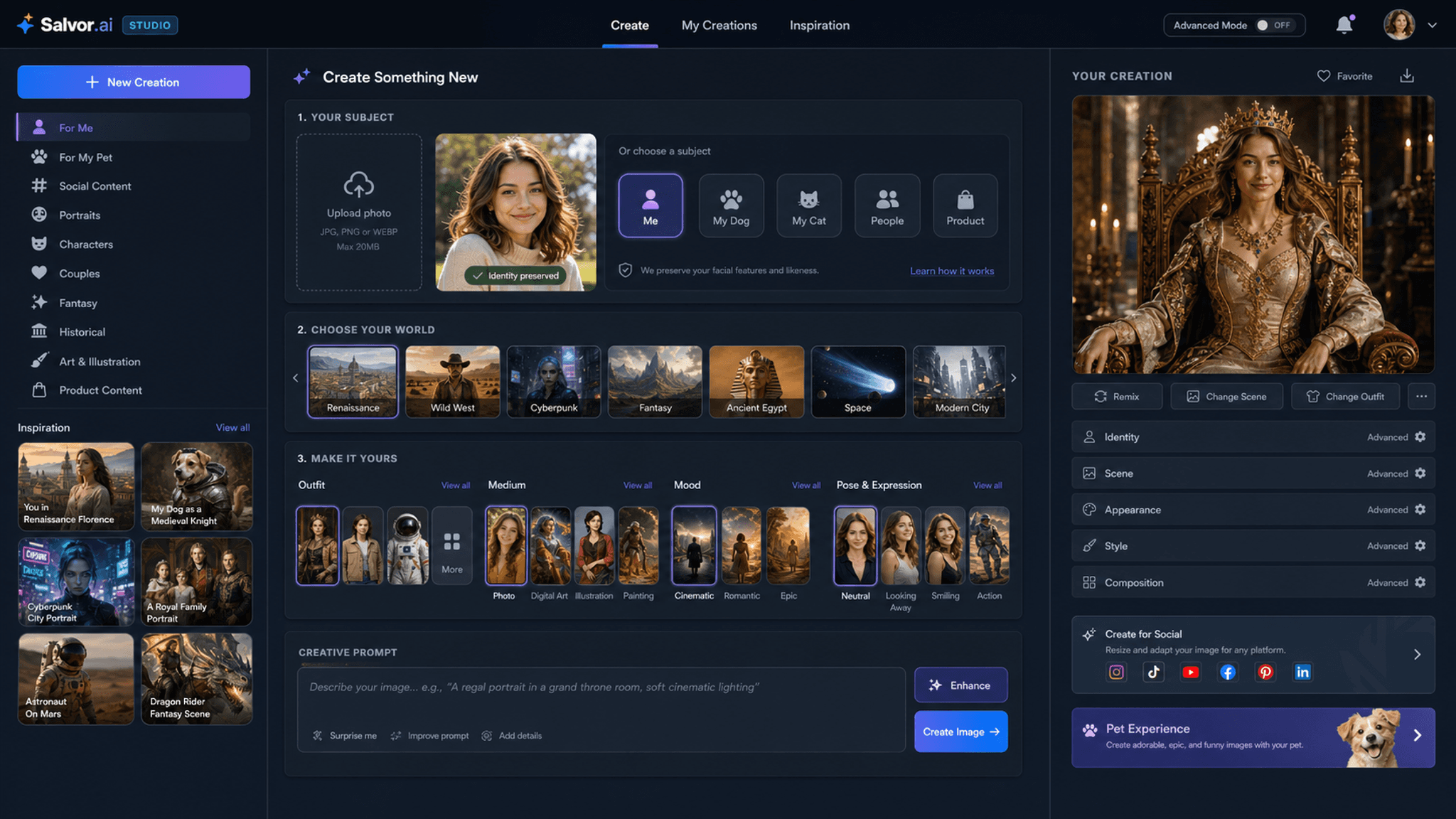Click the YouTube icon in Create for Social

(x=1191, y=672)
